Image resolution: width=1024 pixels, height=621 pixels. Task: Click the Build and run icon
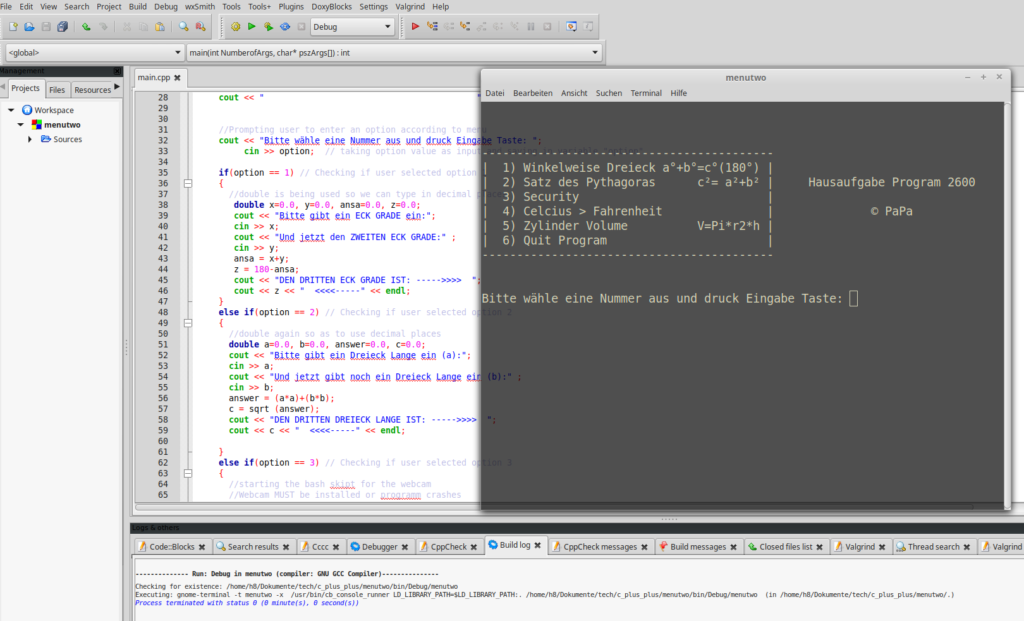pyautogui.click(x=269, y=27)
